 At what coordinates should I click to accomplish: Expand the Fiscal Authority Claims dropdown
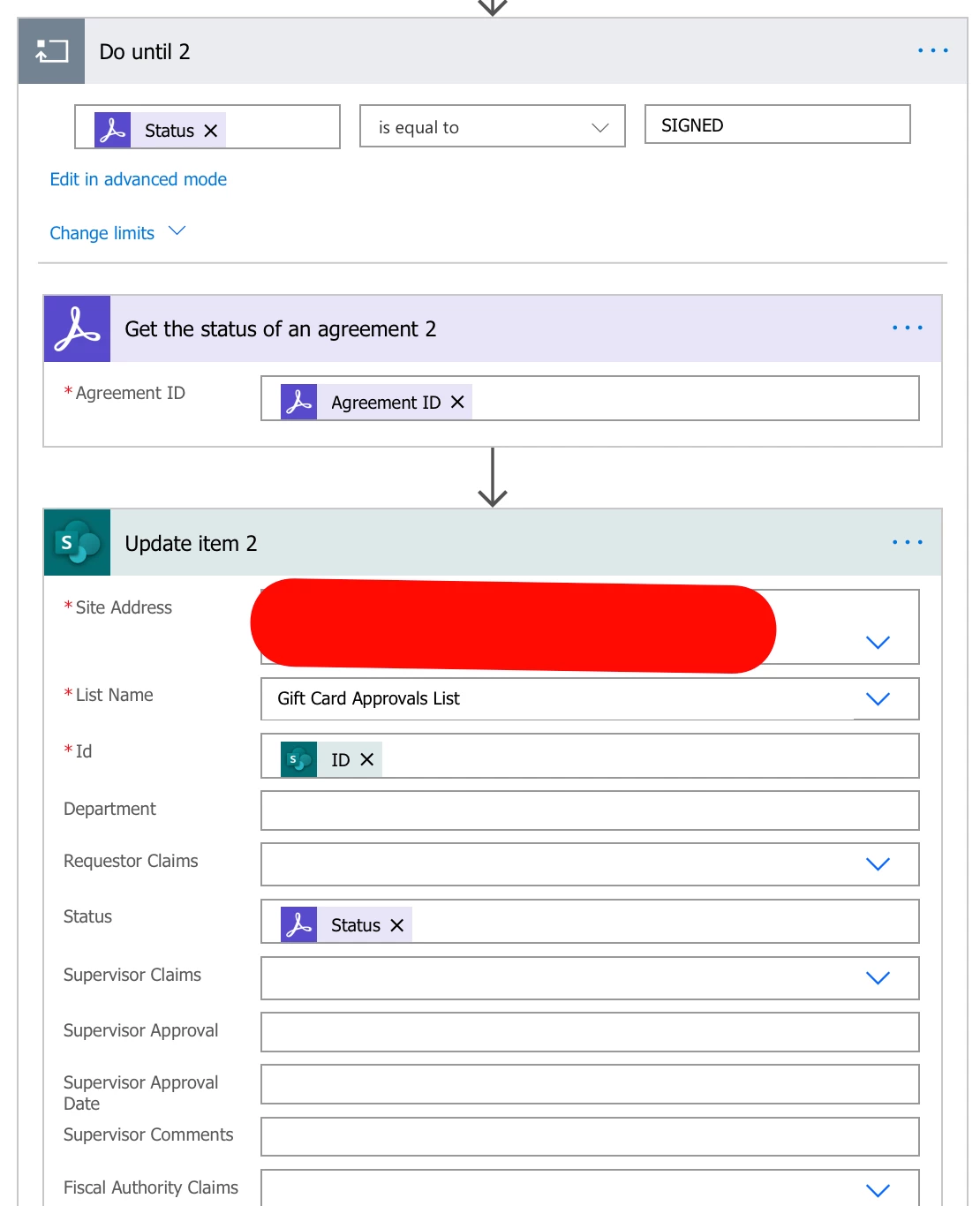[878, 1190]
